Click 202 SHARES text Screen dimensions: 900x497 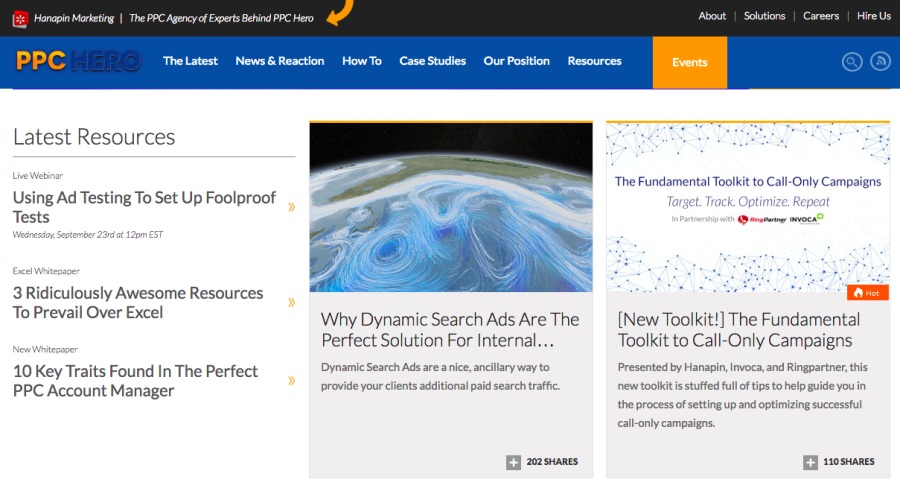pyautogui.click(x=552, y=462)
